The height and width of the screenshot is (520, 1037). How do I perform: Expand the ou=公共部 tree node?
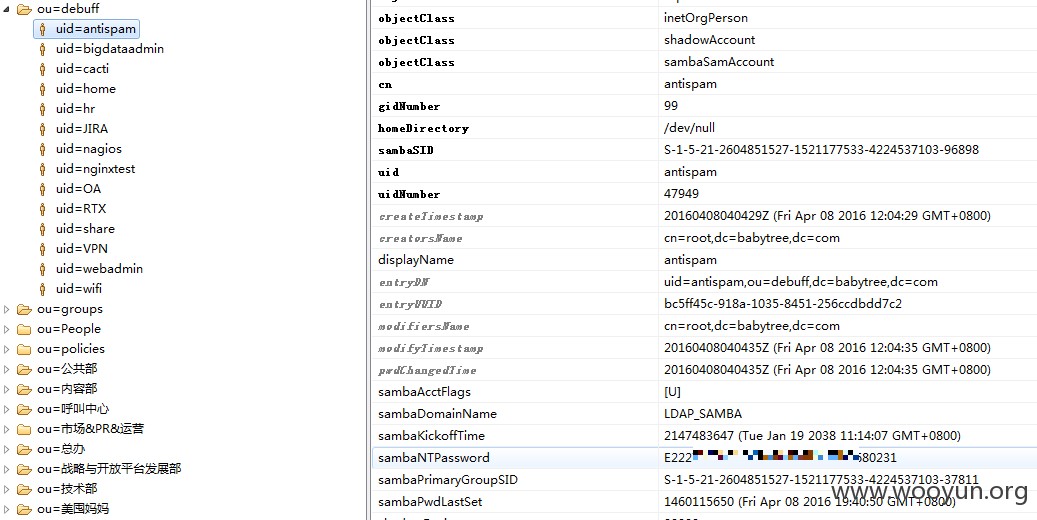[7, 368]
